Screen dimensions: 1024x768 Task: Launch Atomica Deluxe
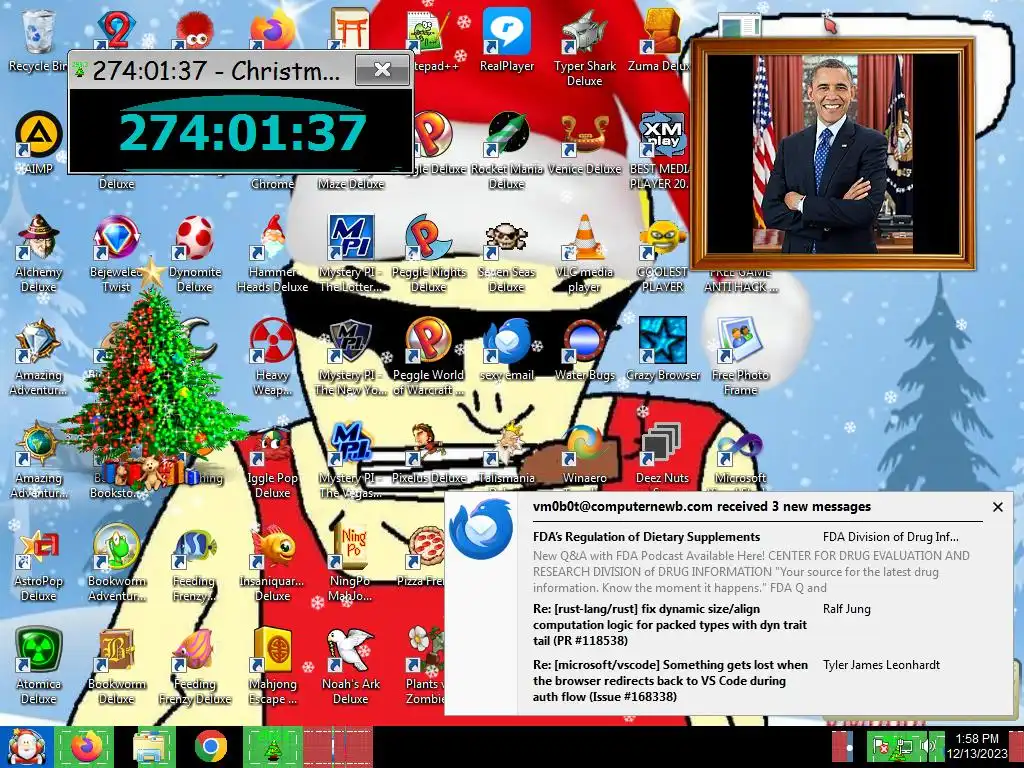[39, 666]
